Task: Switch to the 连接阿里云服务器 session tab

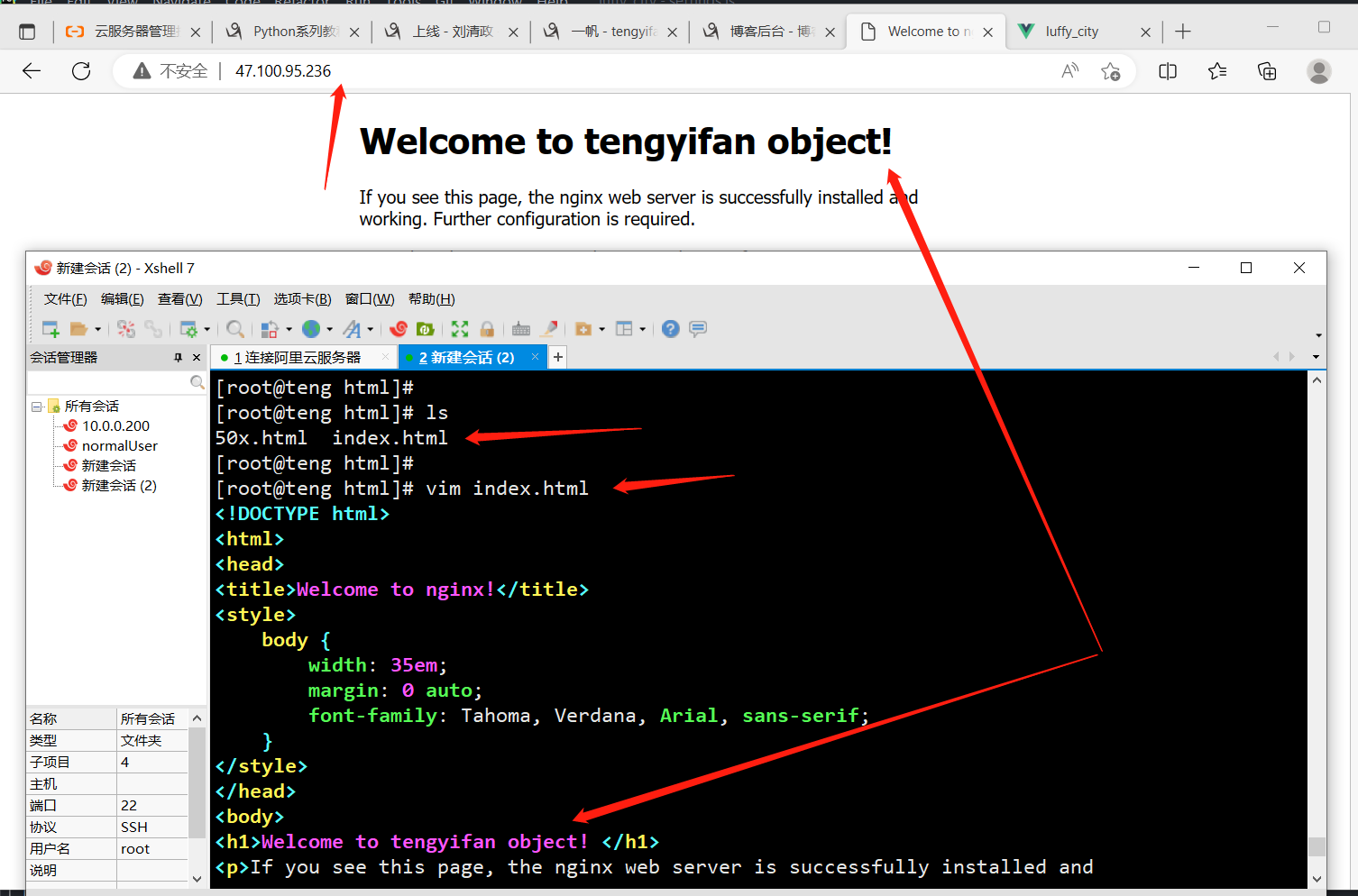Action: 303,358
